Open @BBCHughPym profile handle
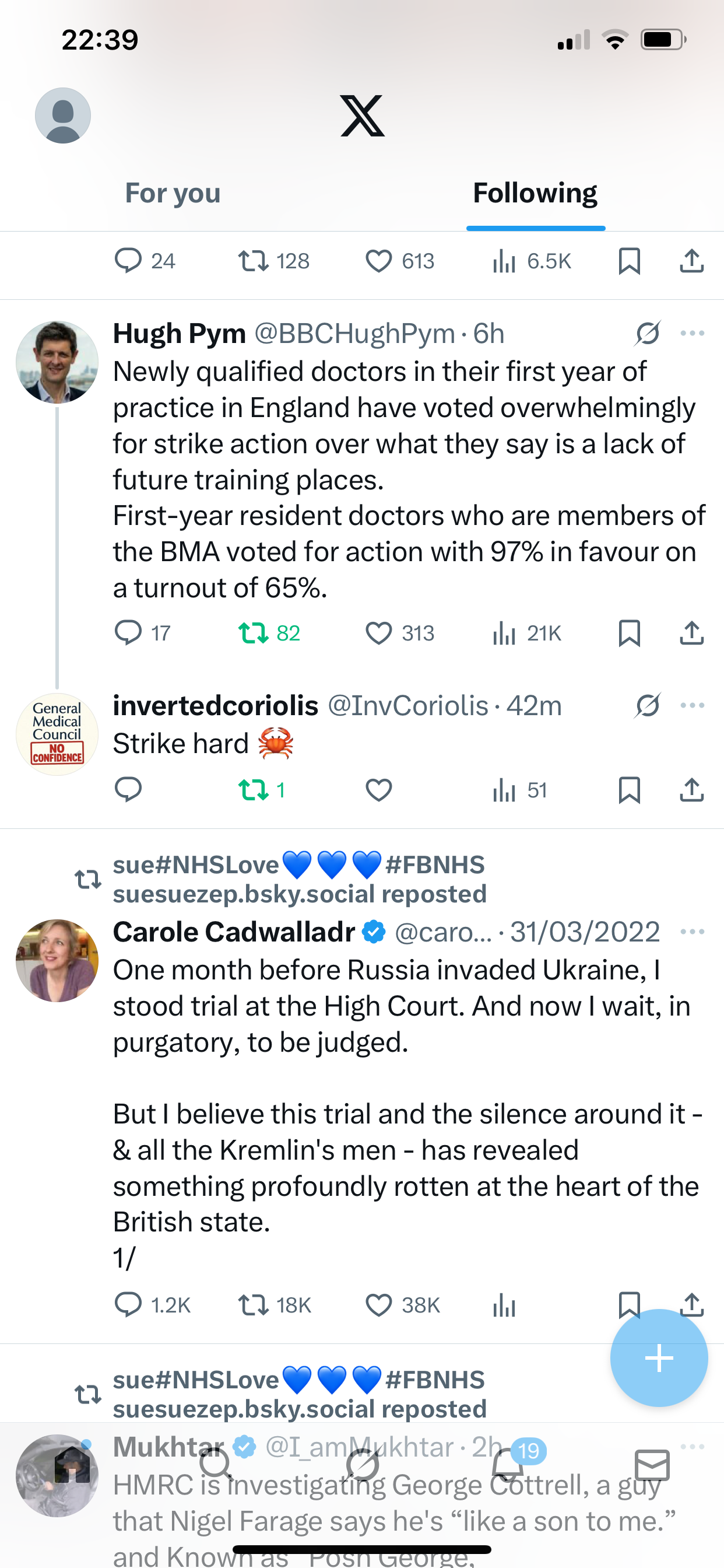 click(354, 334)
